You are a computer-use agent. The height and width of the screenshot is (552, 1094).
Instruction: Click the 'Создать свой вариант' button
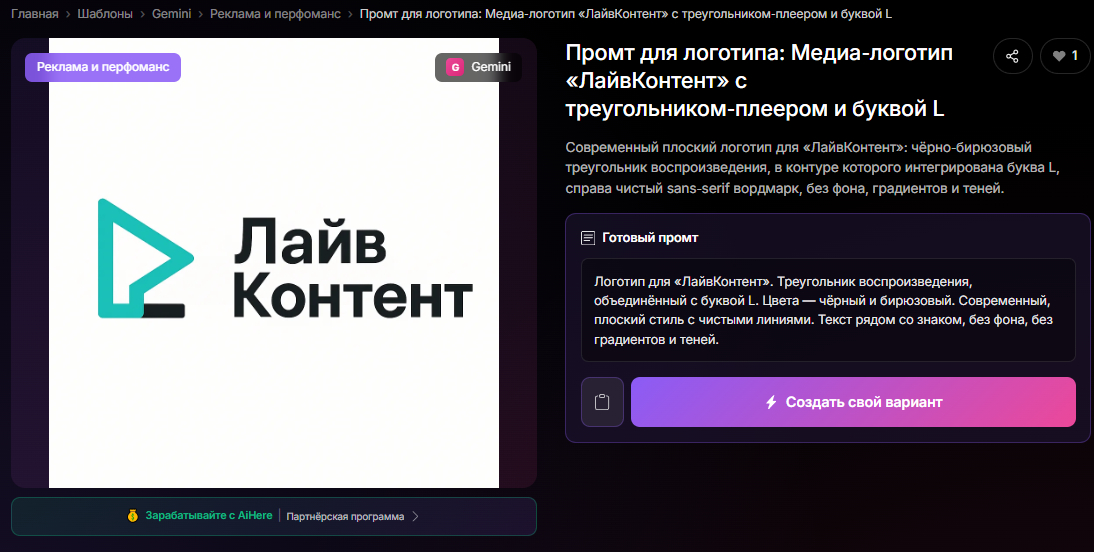point(853,402)
